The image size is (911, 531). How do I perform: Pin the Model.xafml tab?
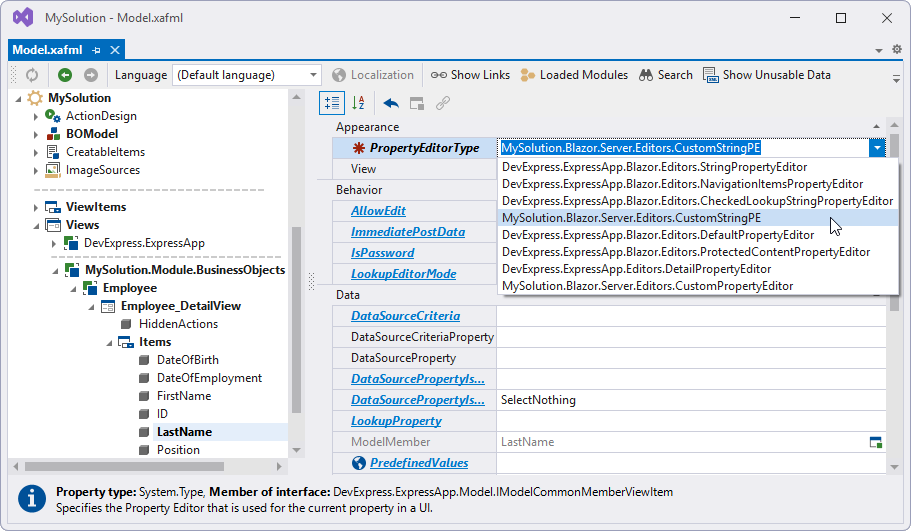(x=96, y=51)
